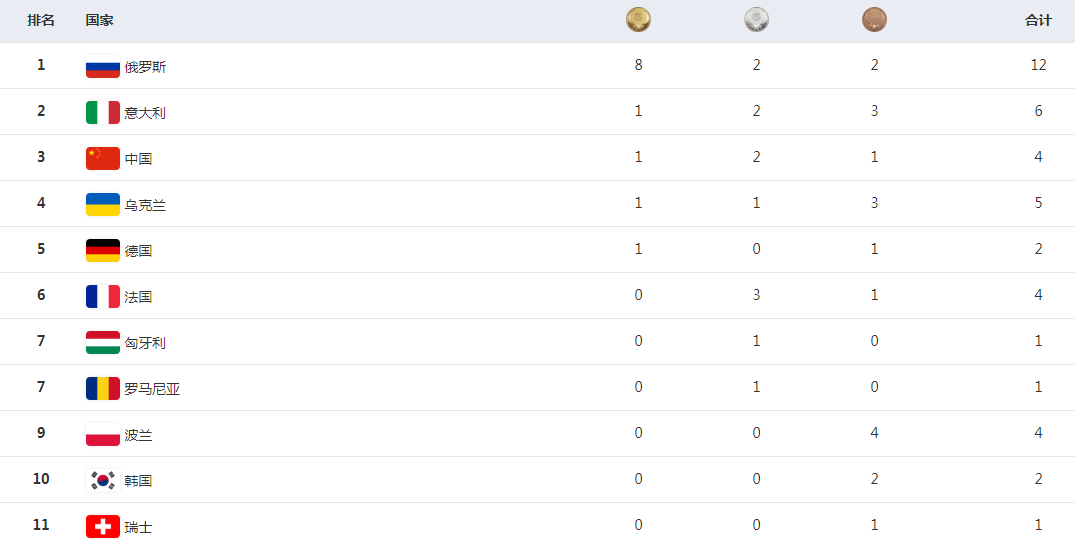1075x546 pixels.
Task: Click Russia's total medal count 12
Action: pyautogui.click(x=1038, y=65)
